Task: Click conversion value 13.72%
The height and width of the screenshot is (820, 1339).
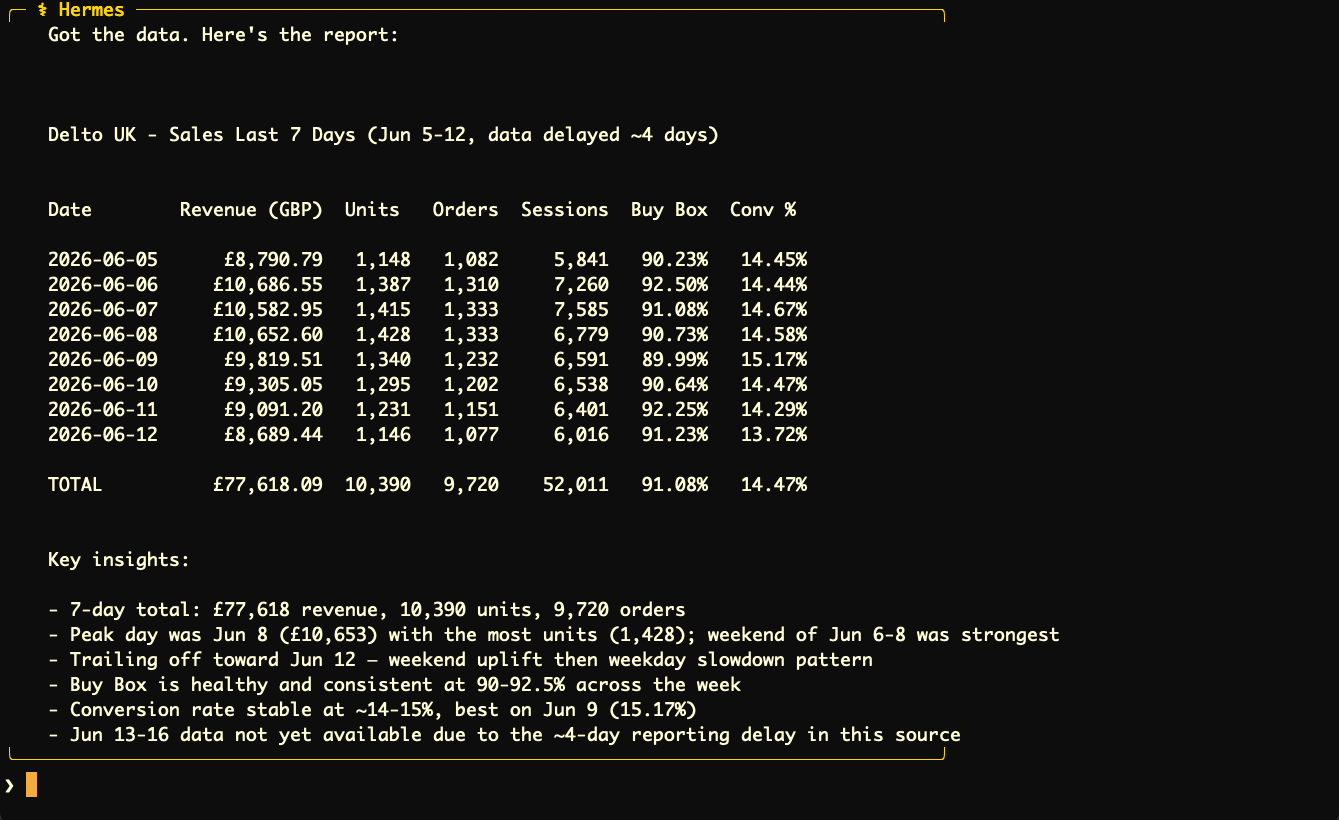Action: tap(774, 435)
